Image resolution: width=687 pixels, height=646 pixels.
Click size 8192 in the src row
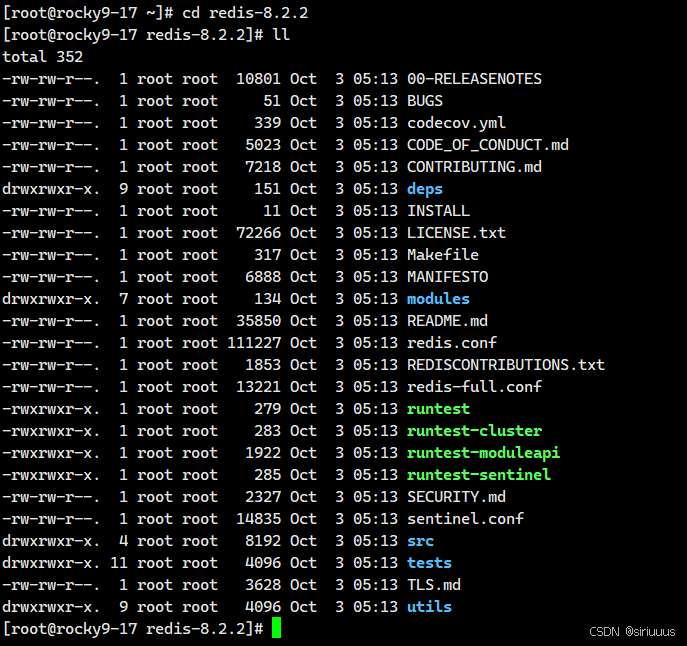pos(263,541)
